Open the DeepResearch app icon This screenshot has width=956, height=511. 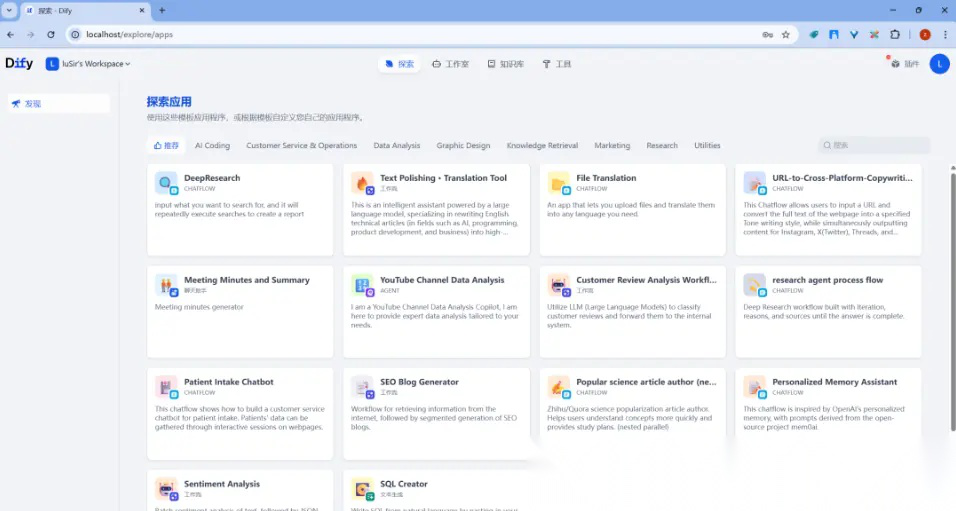click(x=165, y=182)
